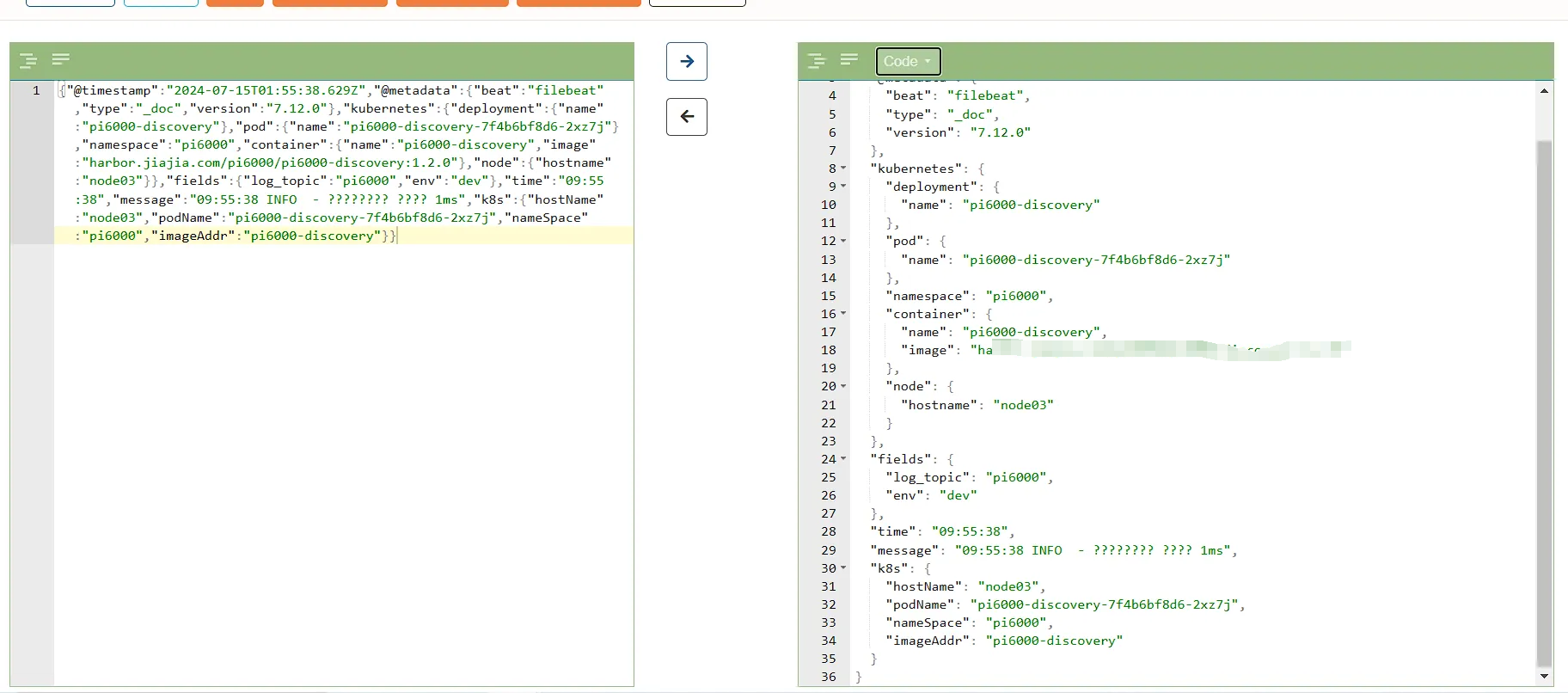Image resolution: width=1568 pixels, height=693 pixels.
Task: Click line number 36 in right editor gutter
Action: point(828,677)
